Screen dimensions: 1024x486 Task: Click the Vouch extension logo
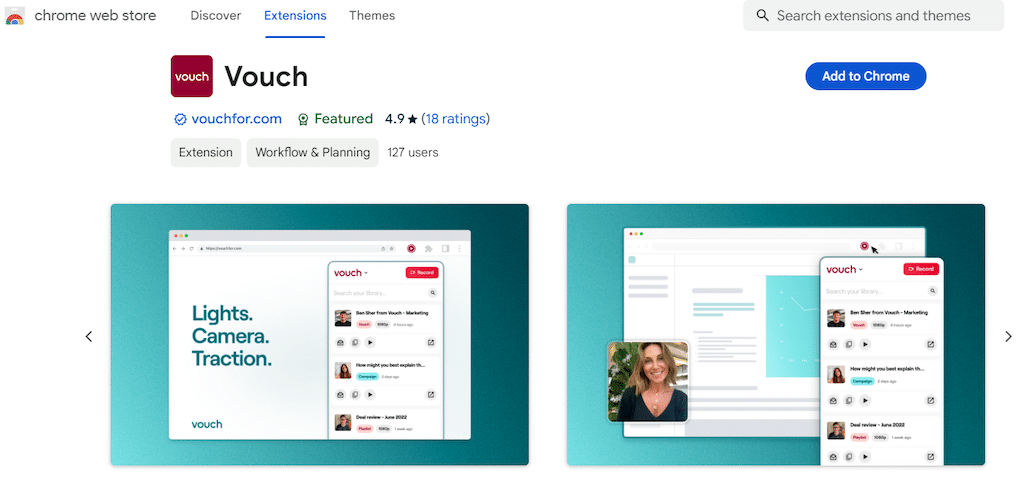(191, 76)
